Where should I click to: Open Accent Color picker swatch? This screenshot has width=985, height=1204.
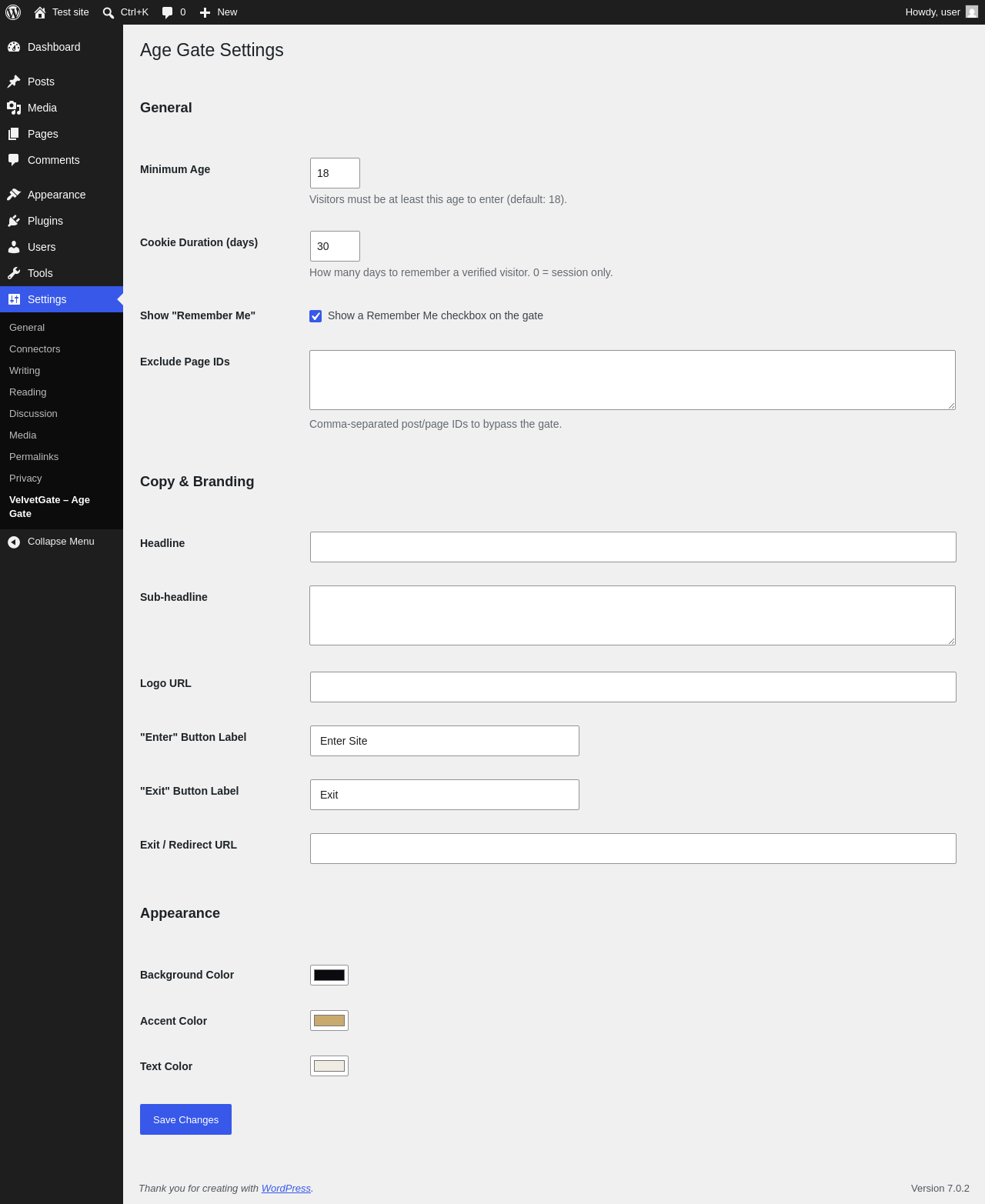coord(329,1020)
